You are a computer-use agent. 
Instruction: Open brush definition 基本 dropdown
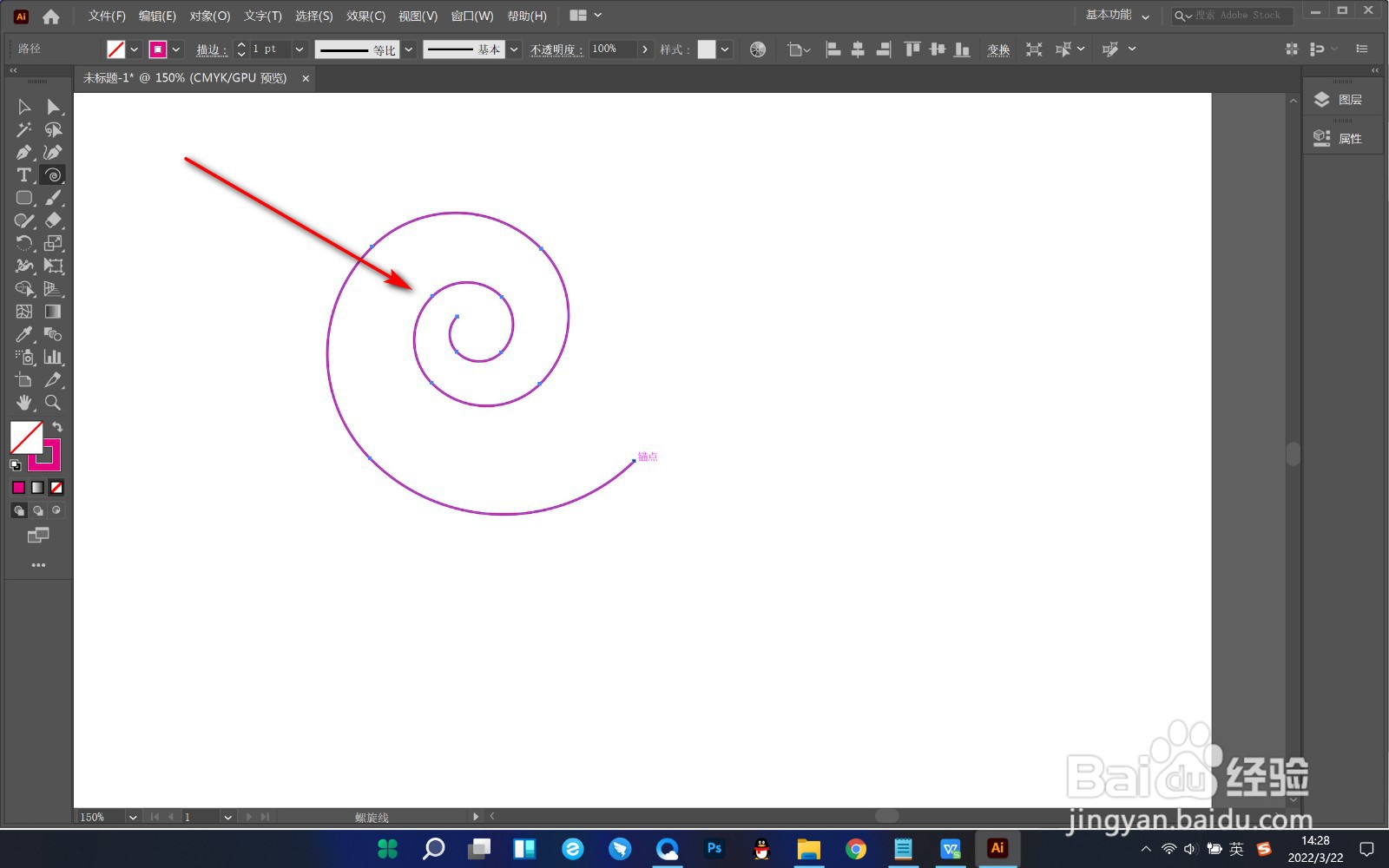click(x=514, y=49)
